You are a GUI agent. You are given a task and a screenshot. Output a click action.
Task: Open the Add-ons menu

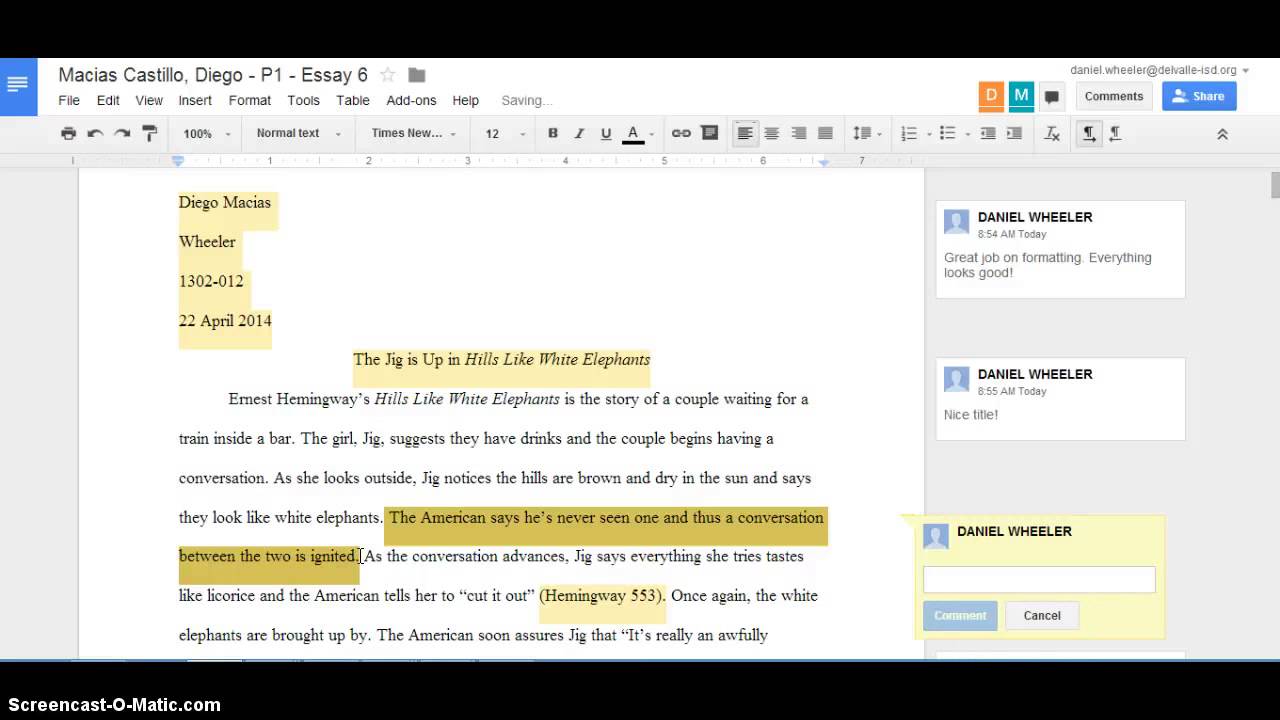click(411, 100)
